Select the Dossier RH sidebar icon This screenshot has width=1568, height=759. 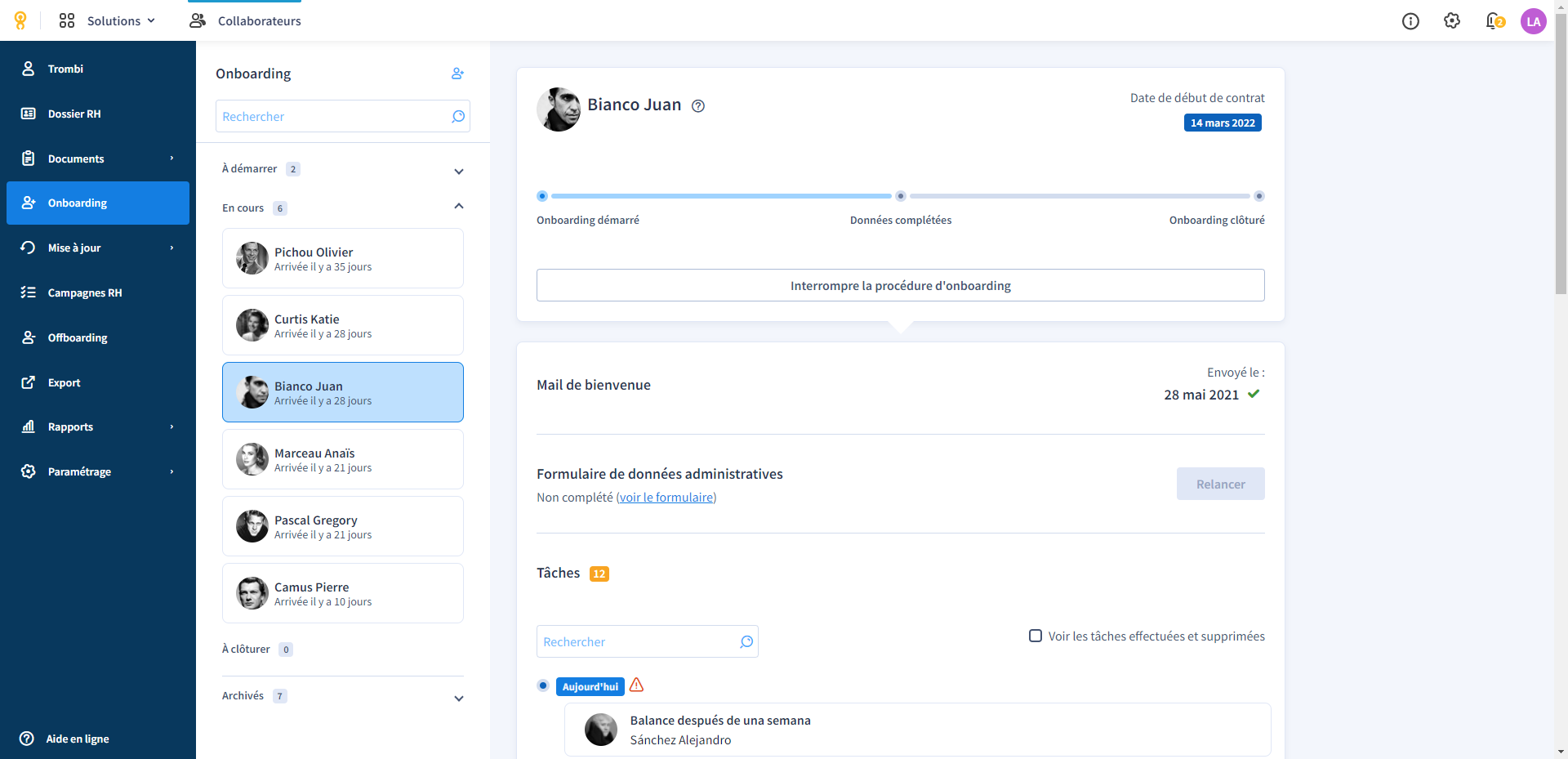[29, 114]
